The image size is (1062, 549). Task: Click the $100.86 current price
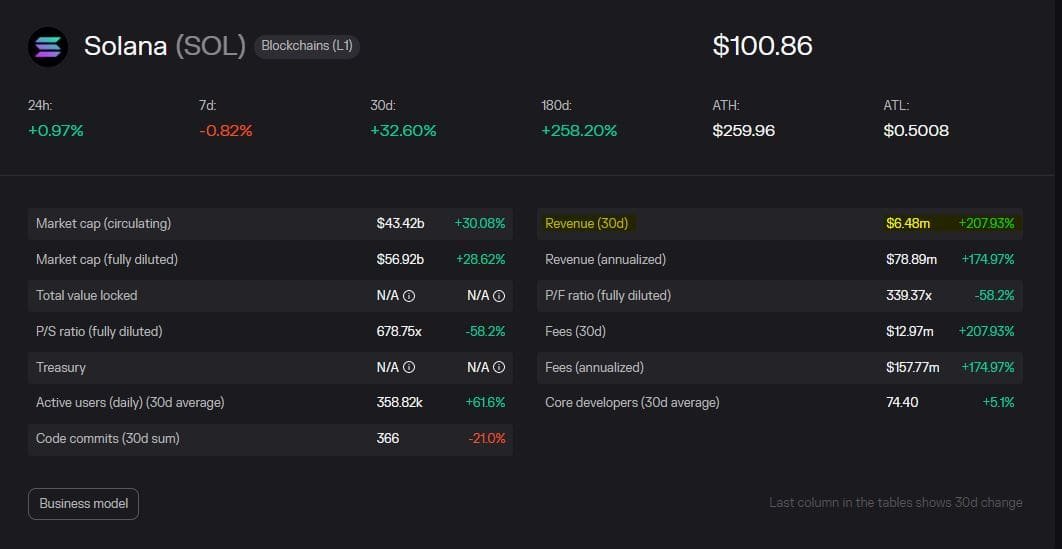(x=762, y=46)
